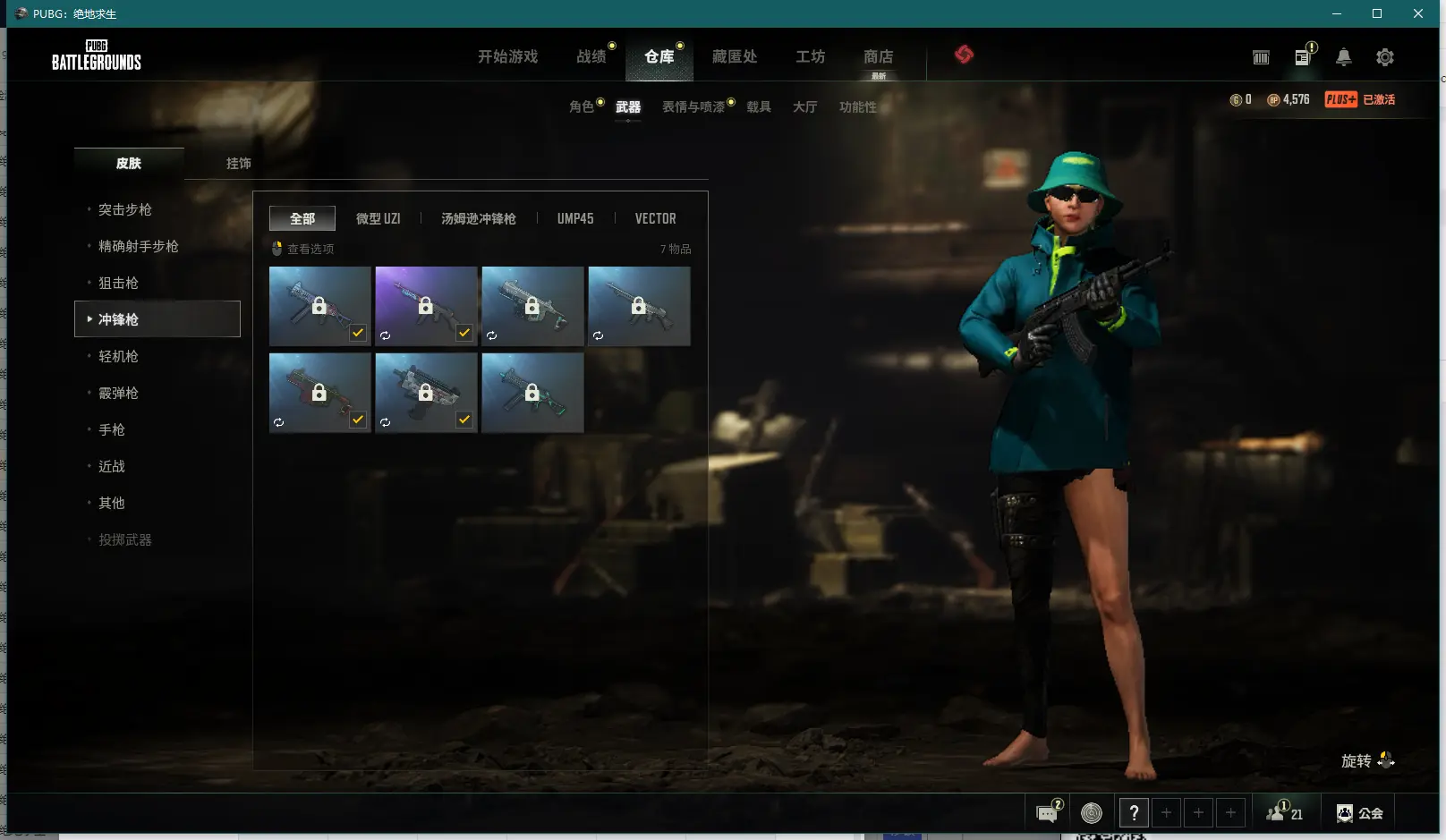
Task: Select the purple-background skin thumbnail
Action: pos(426,306)
